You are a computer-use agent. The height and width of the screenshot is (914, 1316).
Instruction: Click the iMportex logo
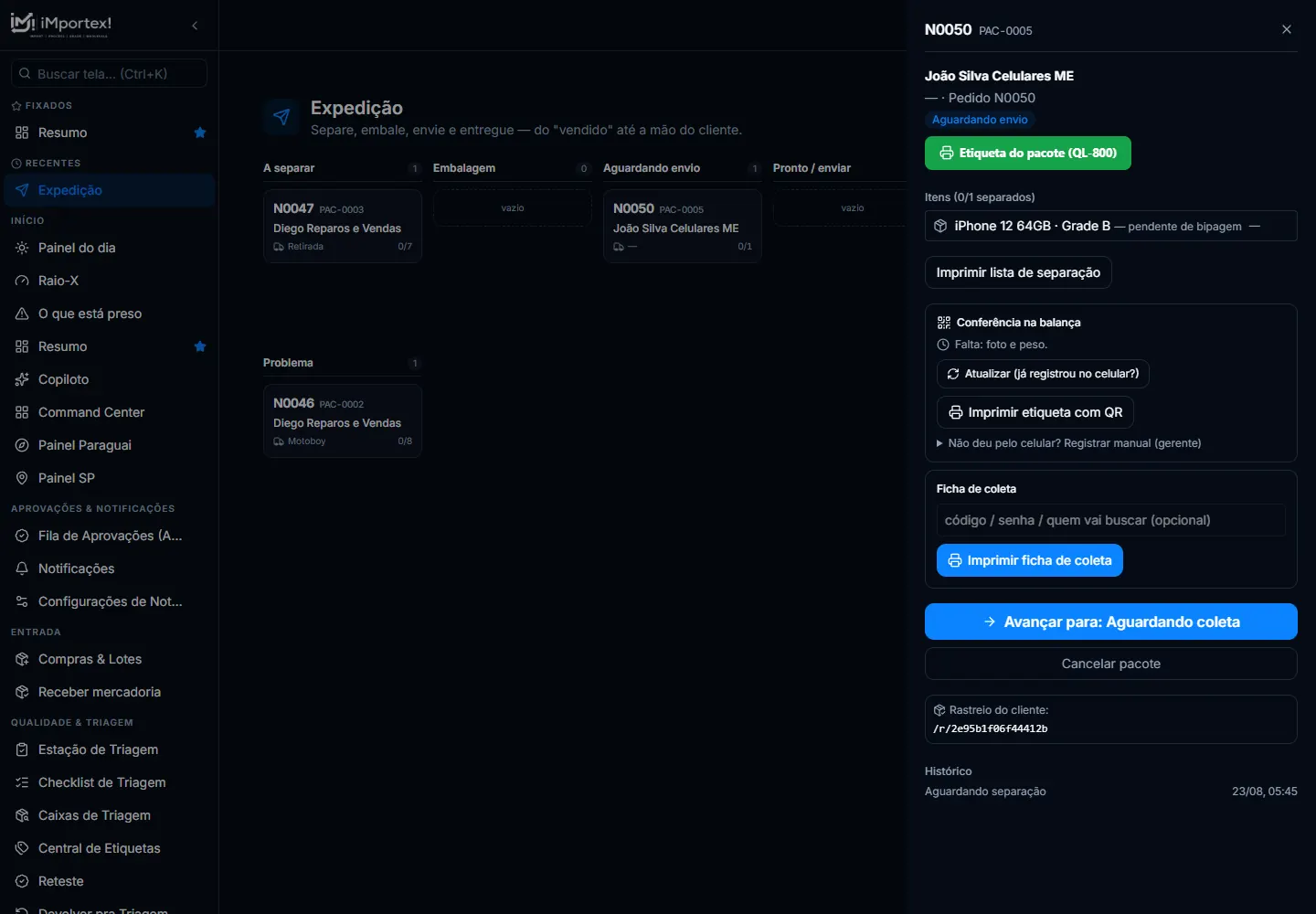coord(61,25)
